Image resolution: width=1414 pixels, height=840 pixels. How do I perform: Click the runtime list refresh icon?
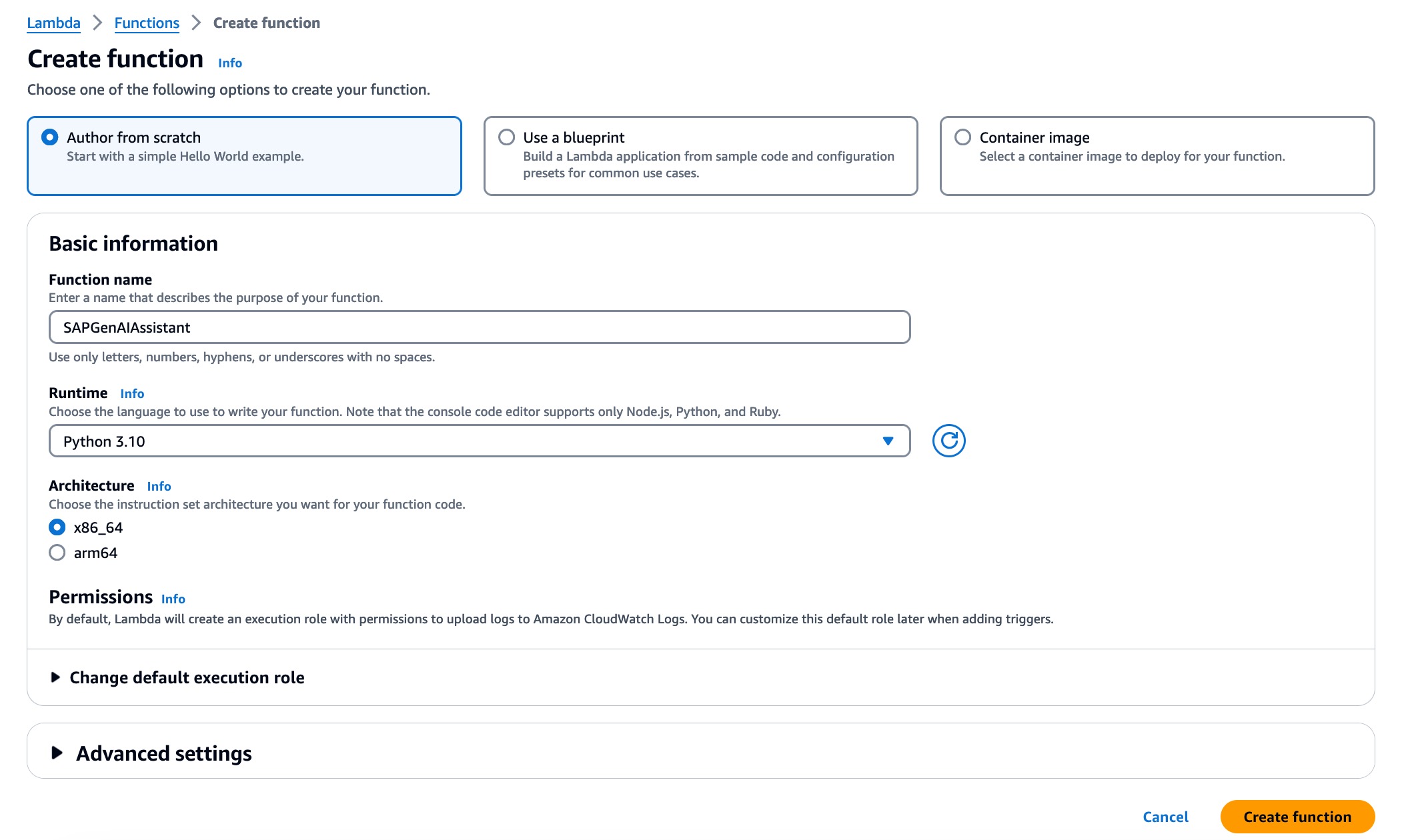point(948,441)
